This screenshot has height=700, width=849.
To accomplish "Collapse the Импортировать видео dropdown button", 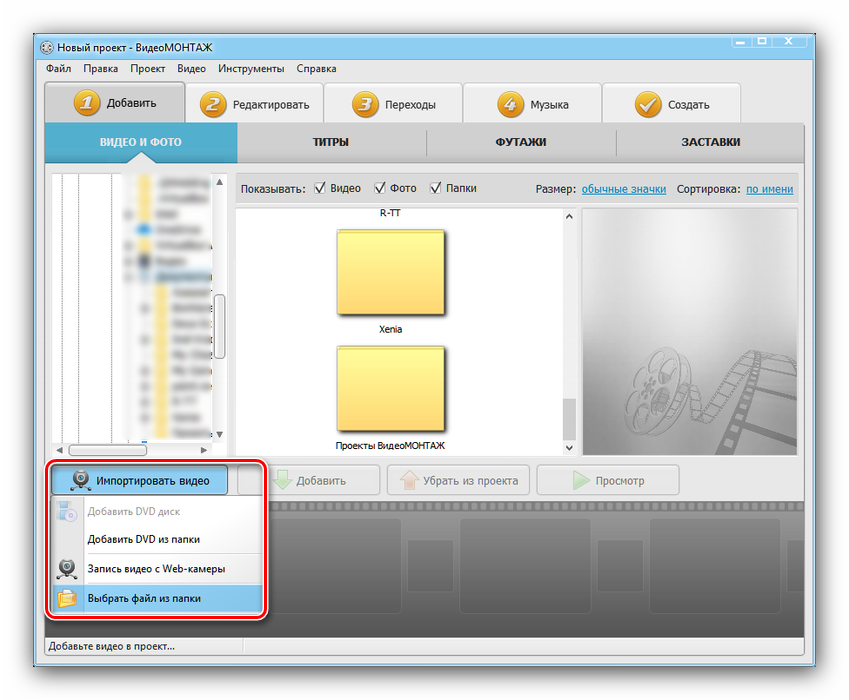I will (140, 481).
